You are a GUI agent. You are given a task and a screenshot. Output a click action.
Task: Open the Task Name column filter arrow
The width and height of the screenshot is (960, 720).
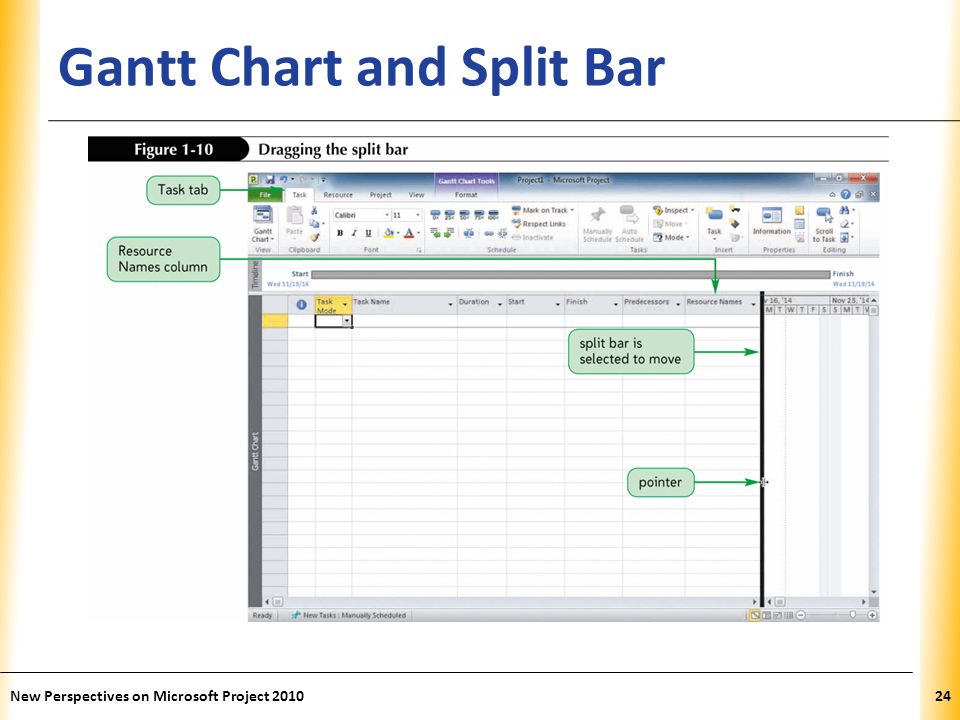pos(451,304)
